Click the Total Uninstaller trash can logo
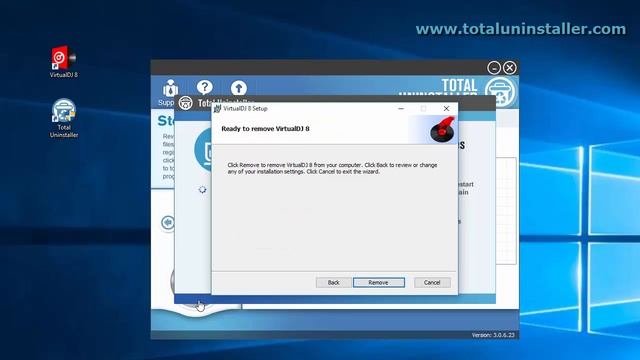Image resolution: width=640 pixels, height=360 pixels. [x=500, y=93]
